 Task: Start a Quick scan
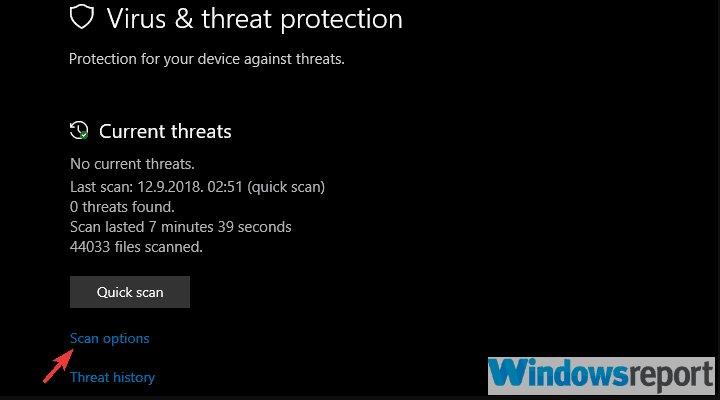click(129, 292)
